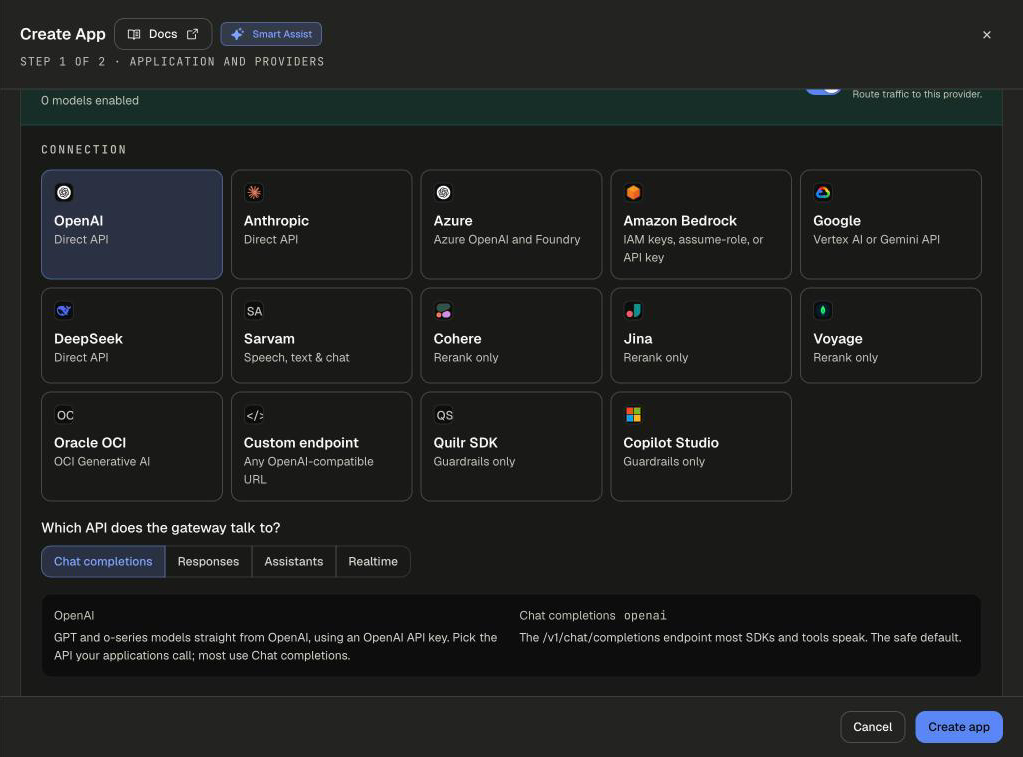Choose the Quilr SDK provider title

(465, 442)
